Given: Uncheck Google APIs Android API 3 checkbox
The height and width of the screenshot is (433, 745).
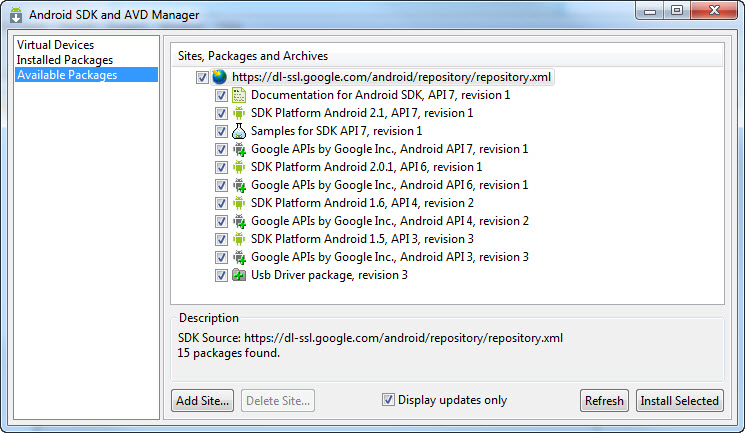Looking at the screenshot, I should click(221, 257).
